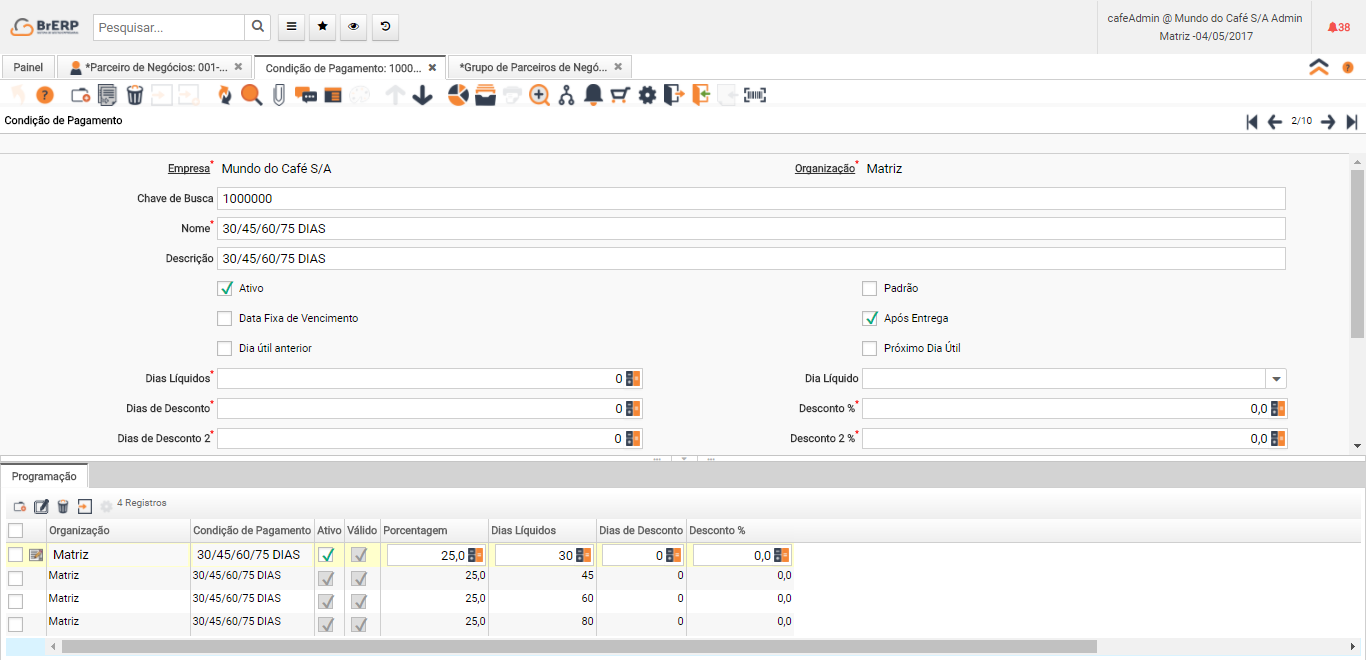Uncheck the Ativo checkbox
Screen dimensions: 1366x660
pyautogui.click(x=225, y=289)
